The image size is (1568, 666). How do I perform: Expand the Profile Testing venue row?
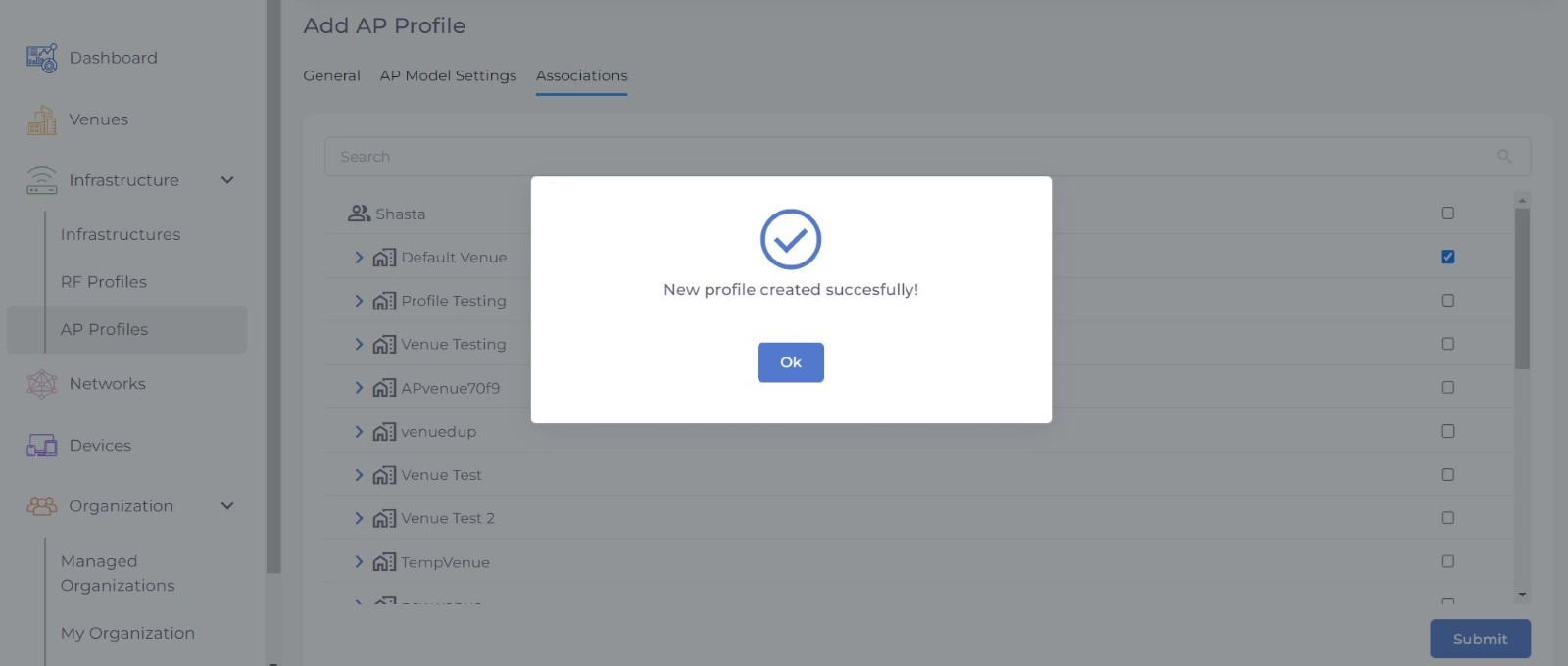click(359, 301)
